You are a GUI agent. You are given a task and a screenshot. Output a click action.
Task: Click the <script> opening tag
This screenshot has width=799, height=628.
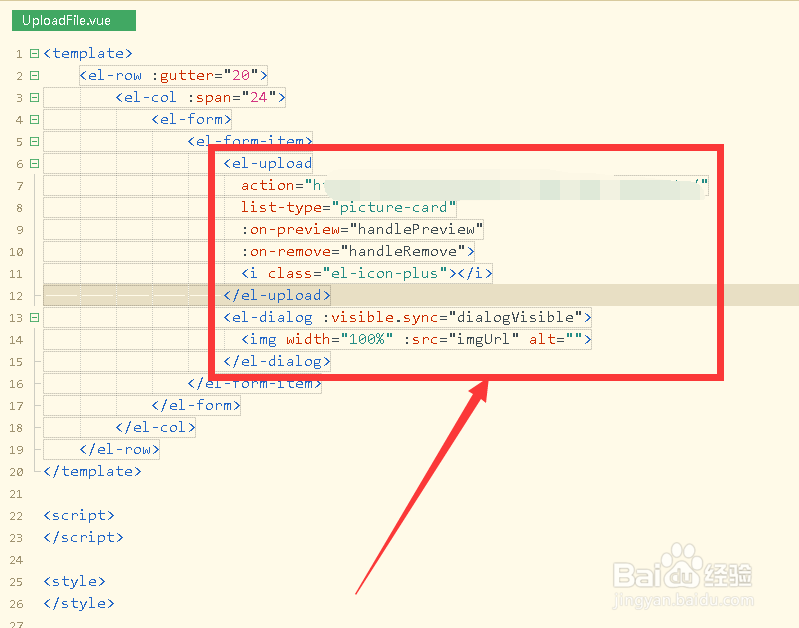(79, 515)
